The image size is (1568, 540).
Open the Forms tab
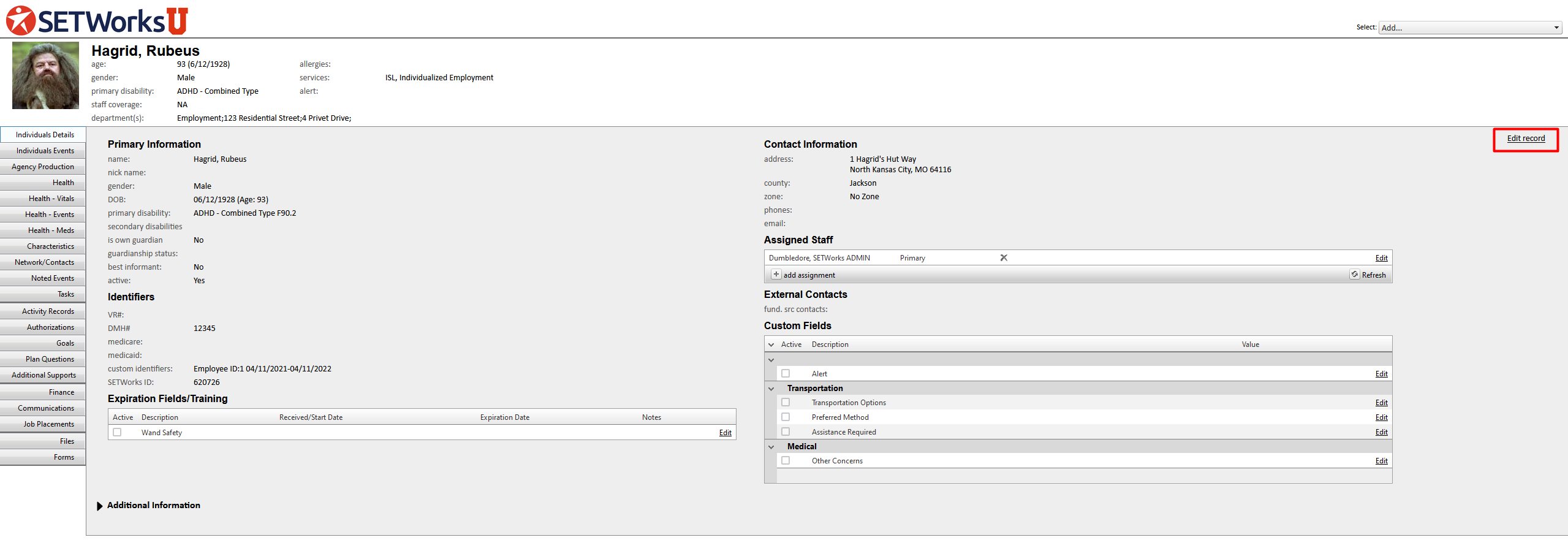coord(43,457)
